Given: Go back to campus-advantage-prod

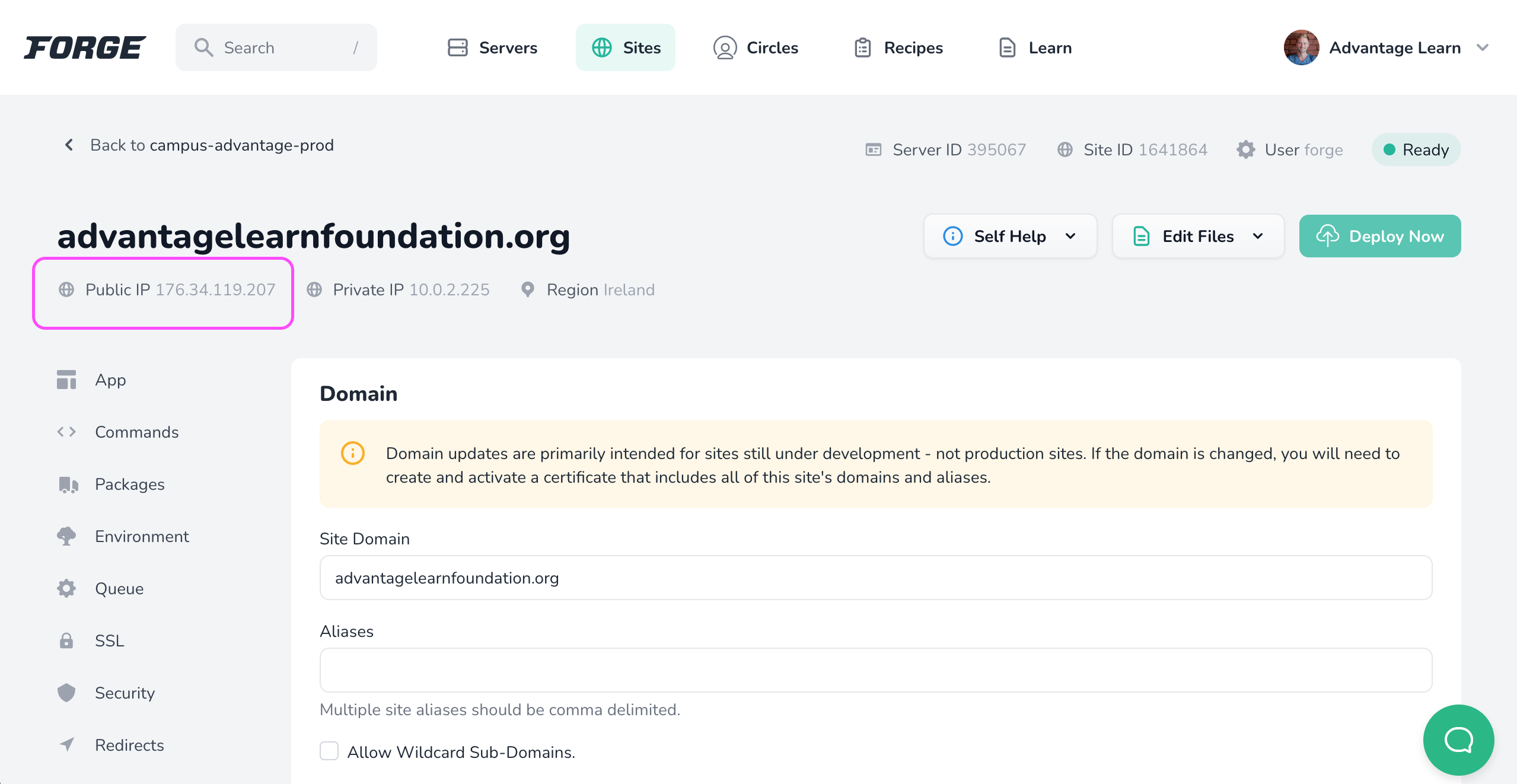Looking at the screenshot, I should coord(199,145).
